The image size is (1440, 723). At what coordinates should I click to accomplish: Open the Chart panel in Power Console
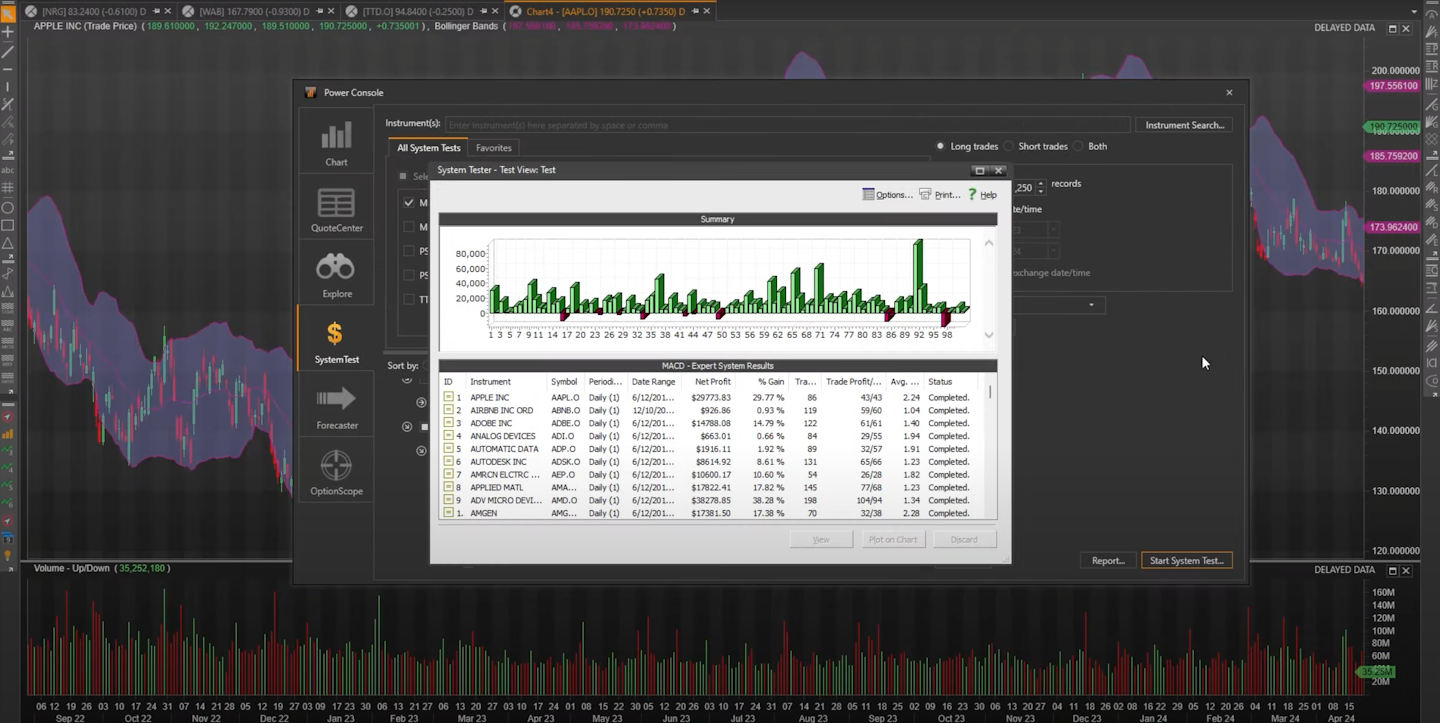pyautogui.click(x=336, y=141)
